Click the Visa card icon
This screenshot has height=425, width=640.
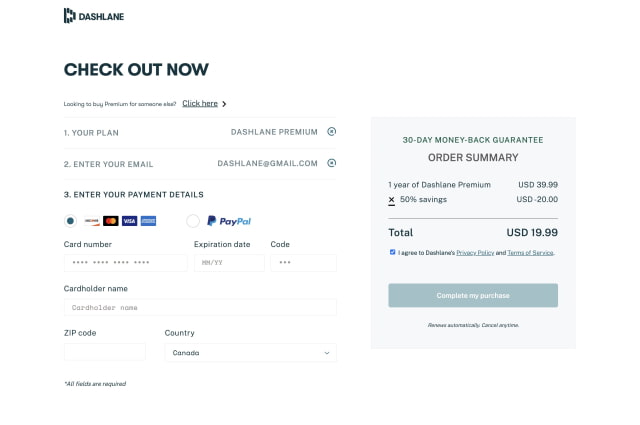[129, 221]
